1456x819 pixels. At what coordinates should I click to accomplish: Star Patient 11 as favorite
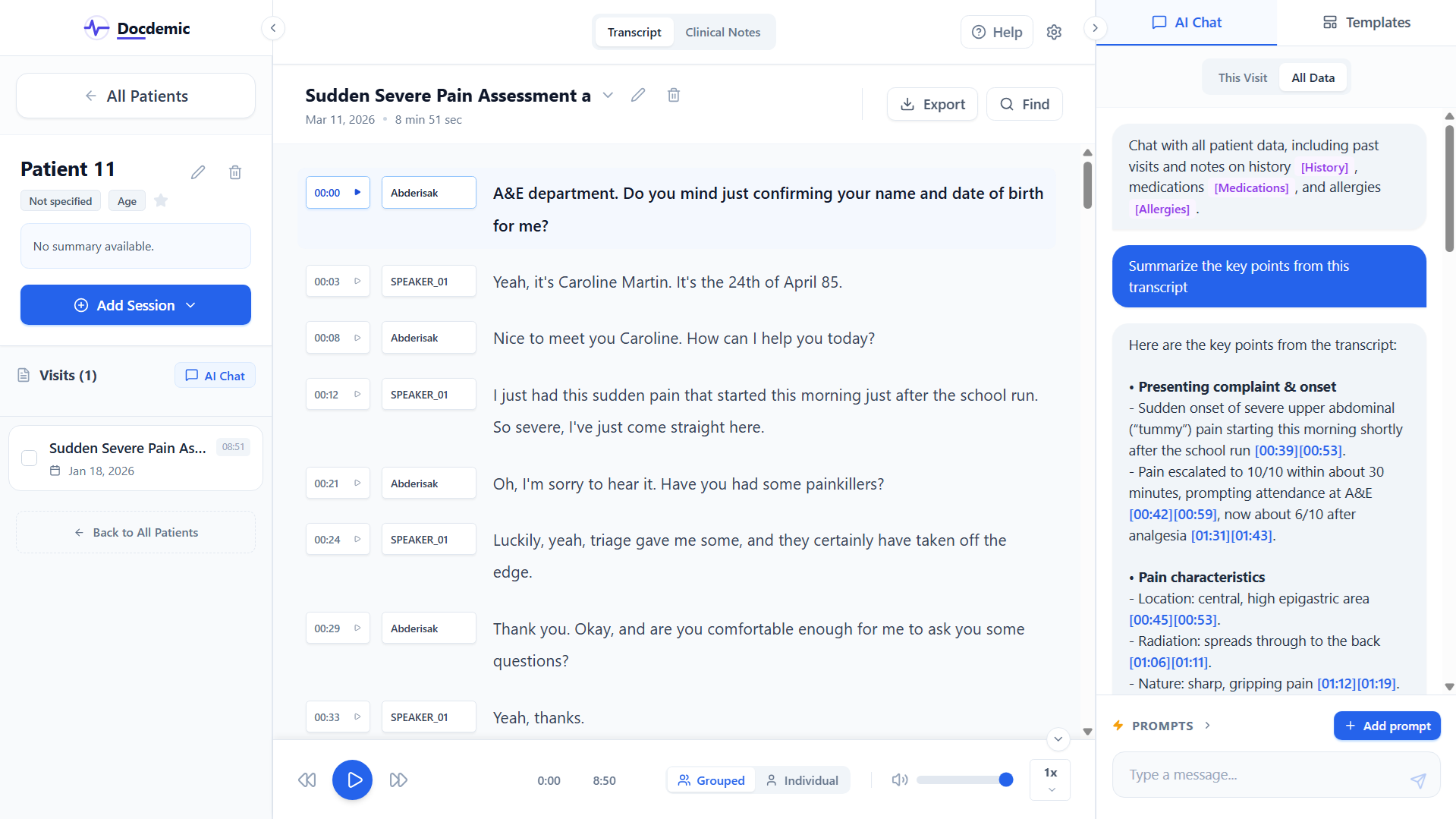(161, 201)
